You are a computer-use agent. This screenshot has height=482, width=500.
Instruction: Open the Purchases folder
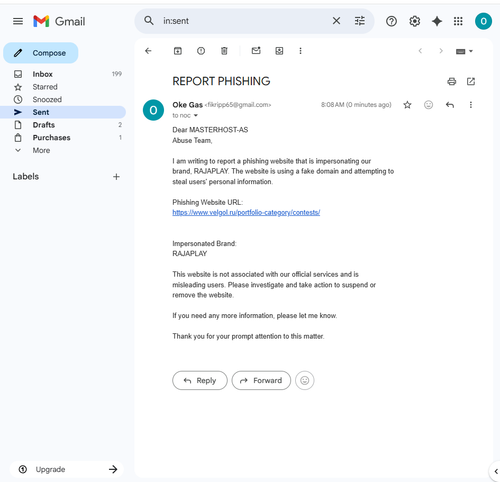(63, 137)
